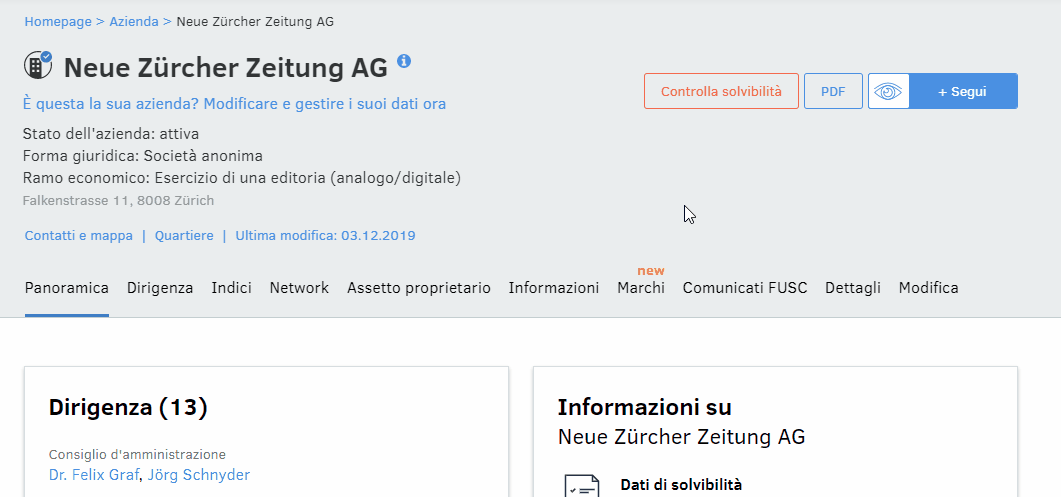Click the eye watch icon button
The width and height of the screenshot is (1061, 497).
(888, 91)
